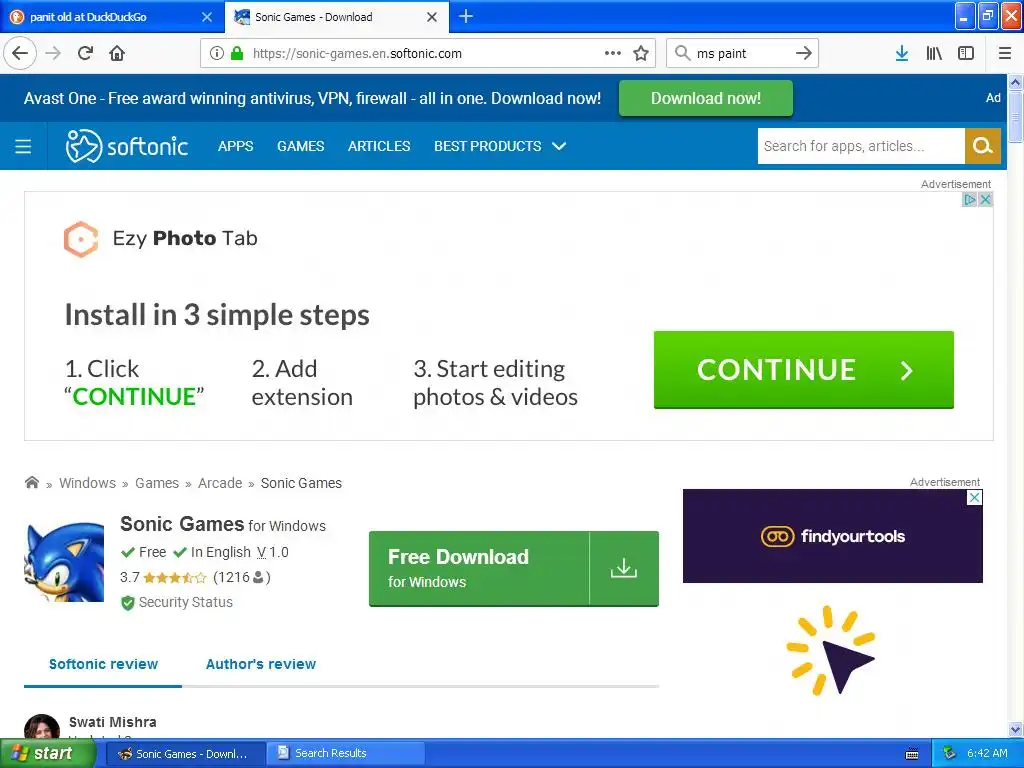Click the Windows breadcrumb link

click(88, 483)
